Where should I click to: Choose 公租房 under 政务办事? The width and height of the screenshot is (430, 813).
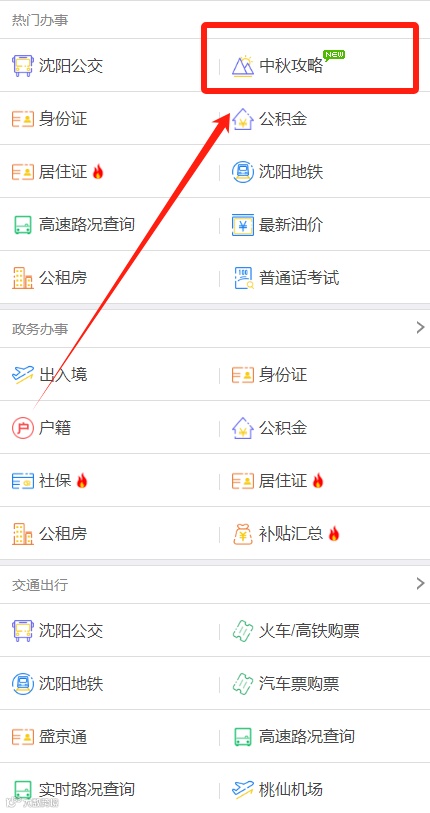49,534
